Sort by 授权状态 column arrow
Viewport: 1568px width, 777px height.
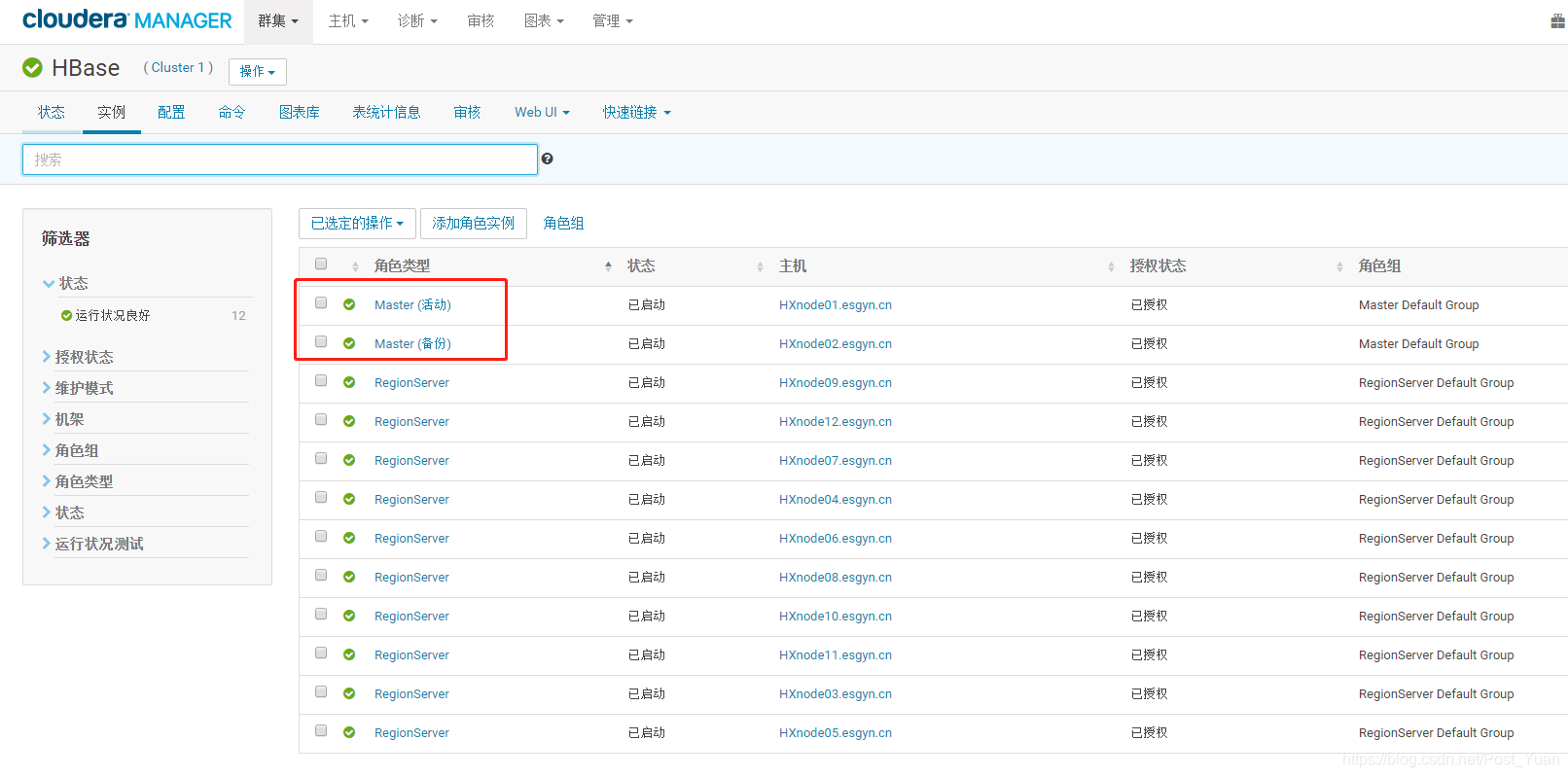coord(1339,265)
